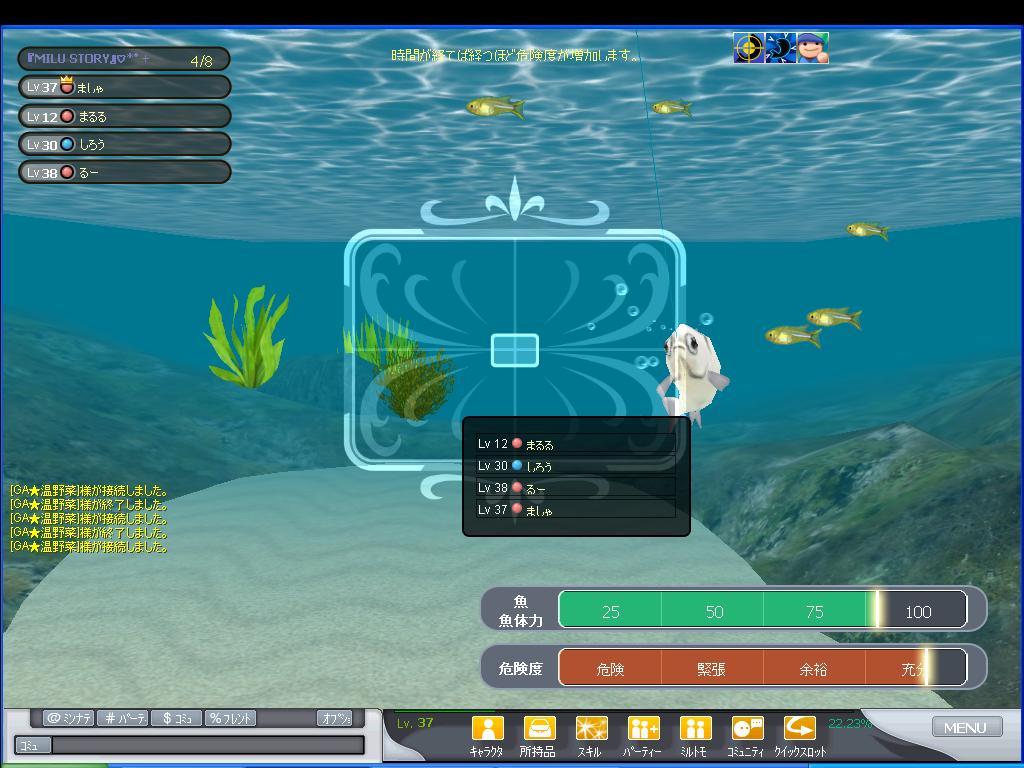Screen dimensions: 1024x768
Task: Click the blue crescent moon buff icon
Action: (x=780, y=48)
